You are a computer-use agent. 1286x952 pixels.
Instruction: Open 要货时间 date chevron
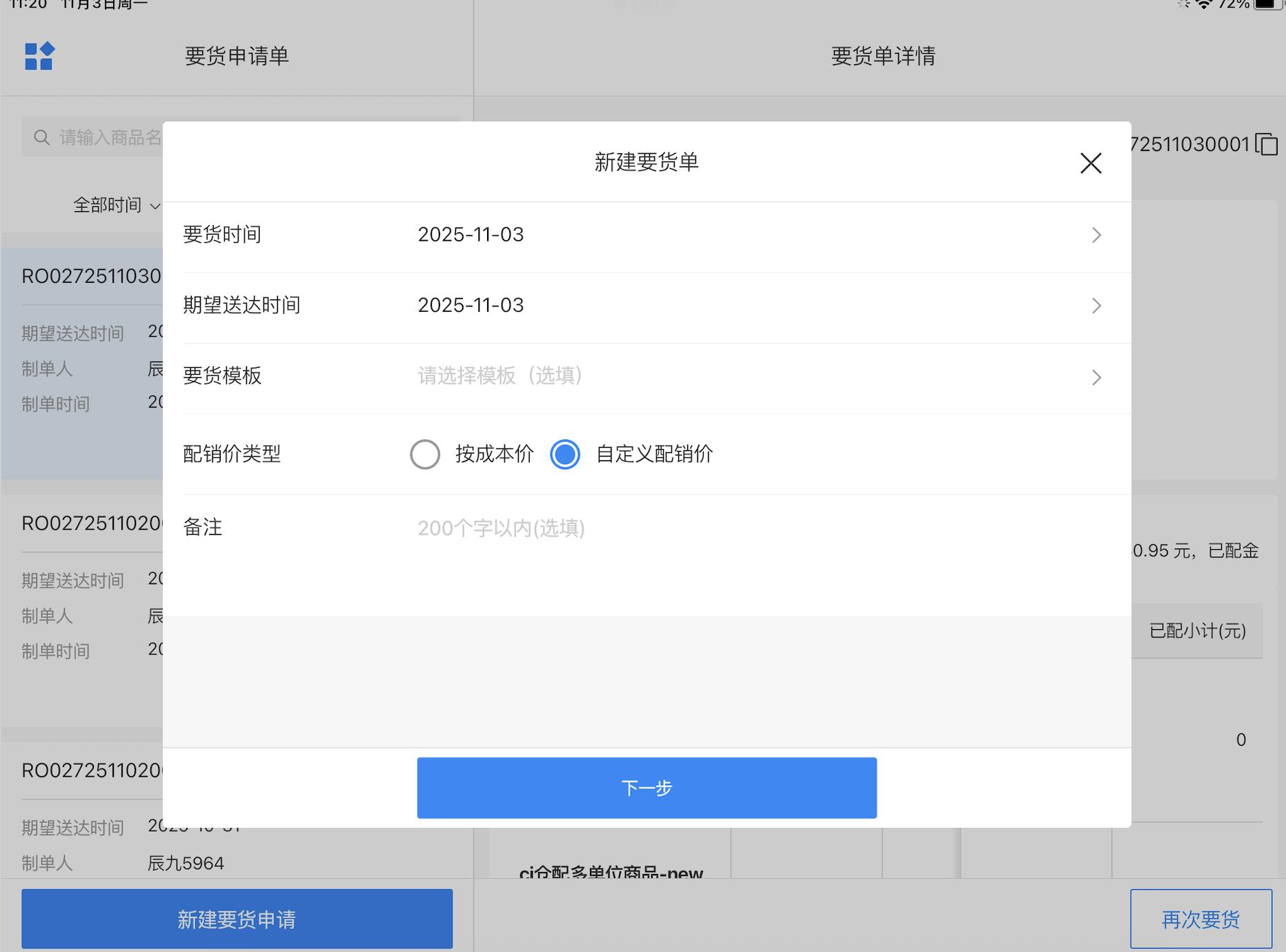tap(1096, 235)
